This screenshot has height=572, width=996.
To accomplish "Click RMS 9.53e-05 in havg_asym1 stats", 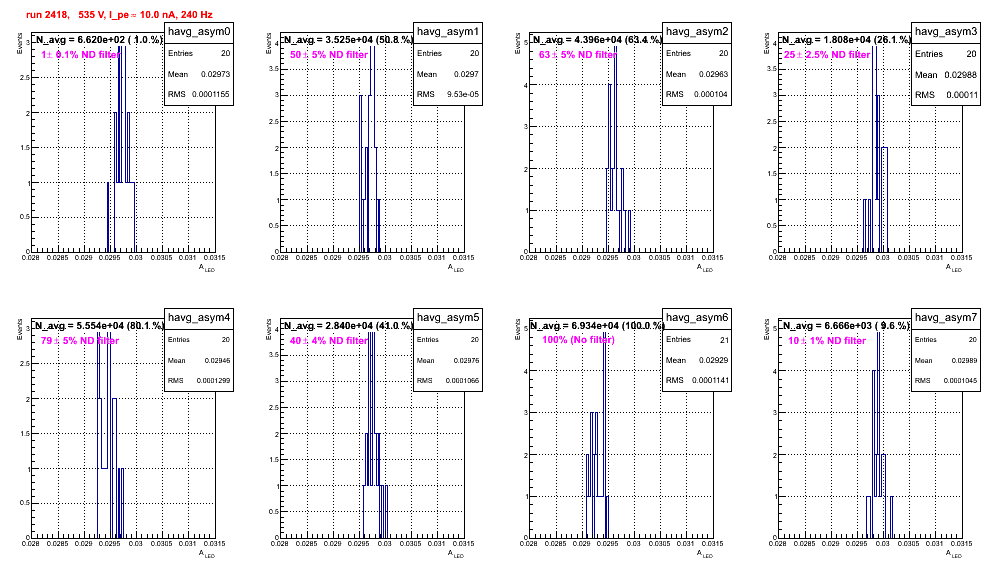I will click(448, 94).
